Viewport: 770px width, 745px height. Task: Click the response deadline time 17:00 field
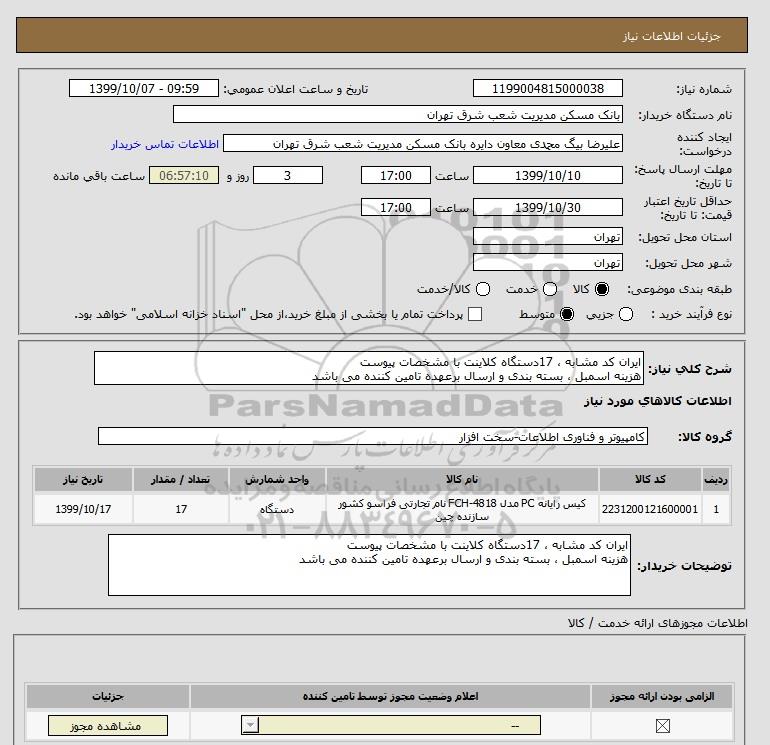(396, 175)
